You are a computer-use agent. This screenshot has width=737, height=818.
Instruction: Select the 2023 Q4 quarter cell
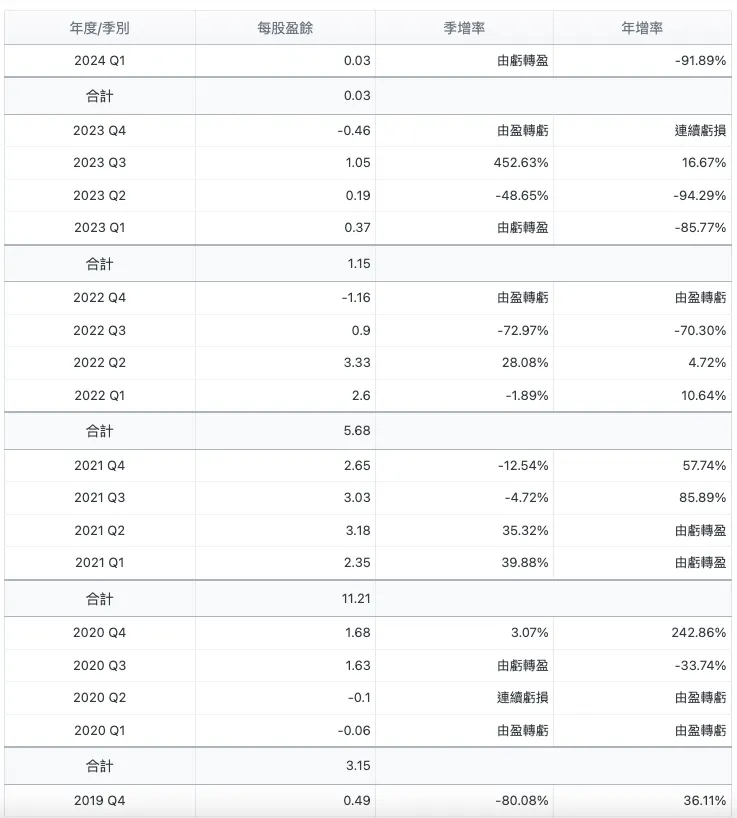[x=99, y=131]
